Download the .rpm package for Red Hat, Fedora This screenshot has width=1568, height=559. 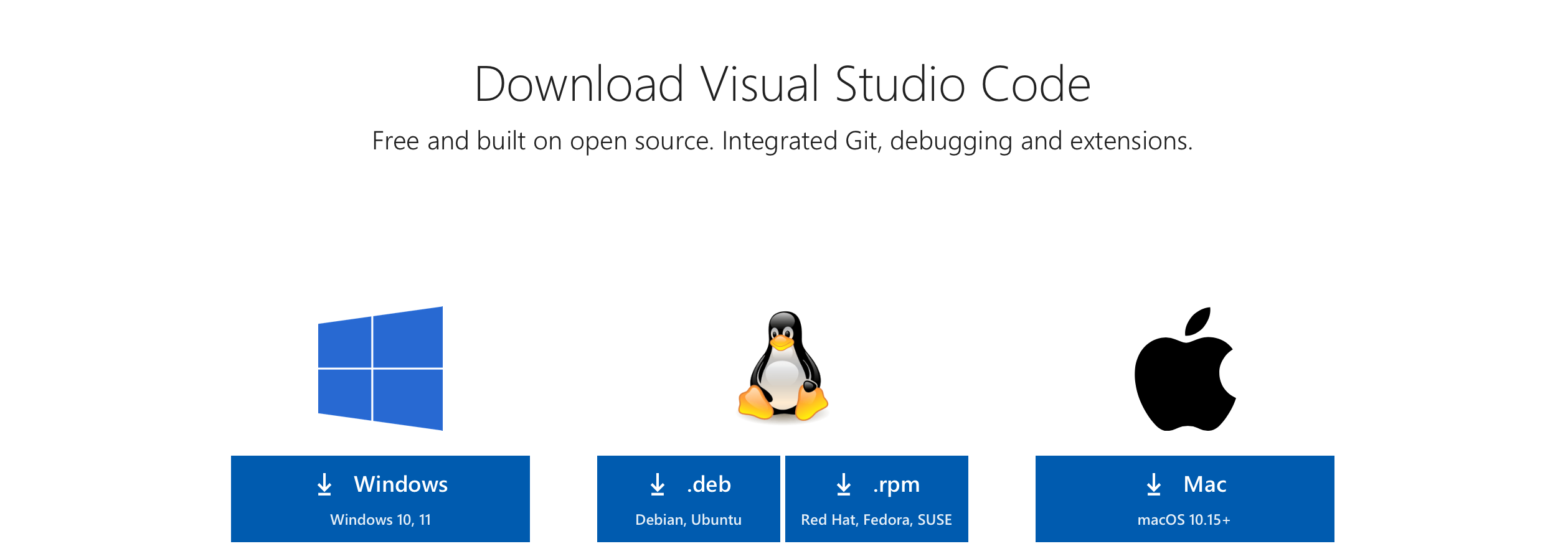pos(877,499)
